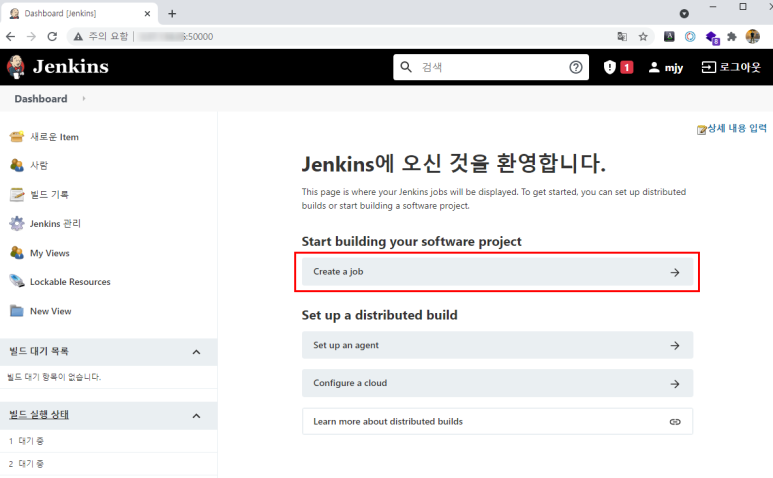Click the Jenkins logo mascot icon
The image size is (773, 478).
click(16, 67)
